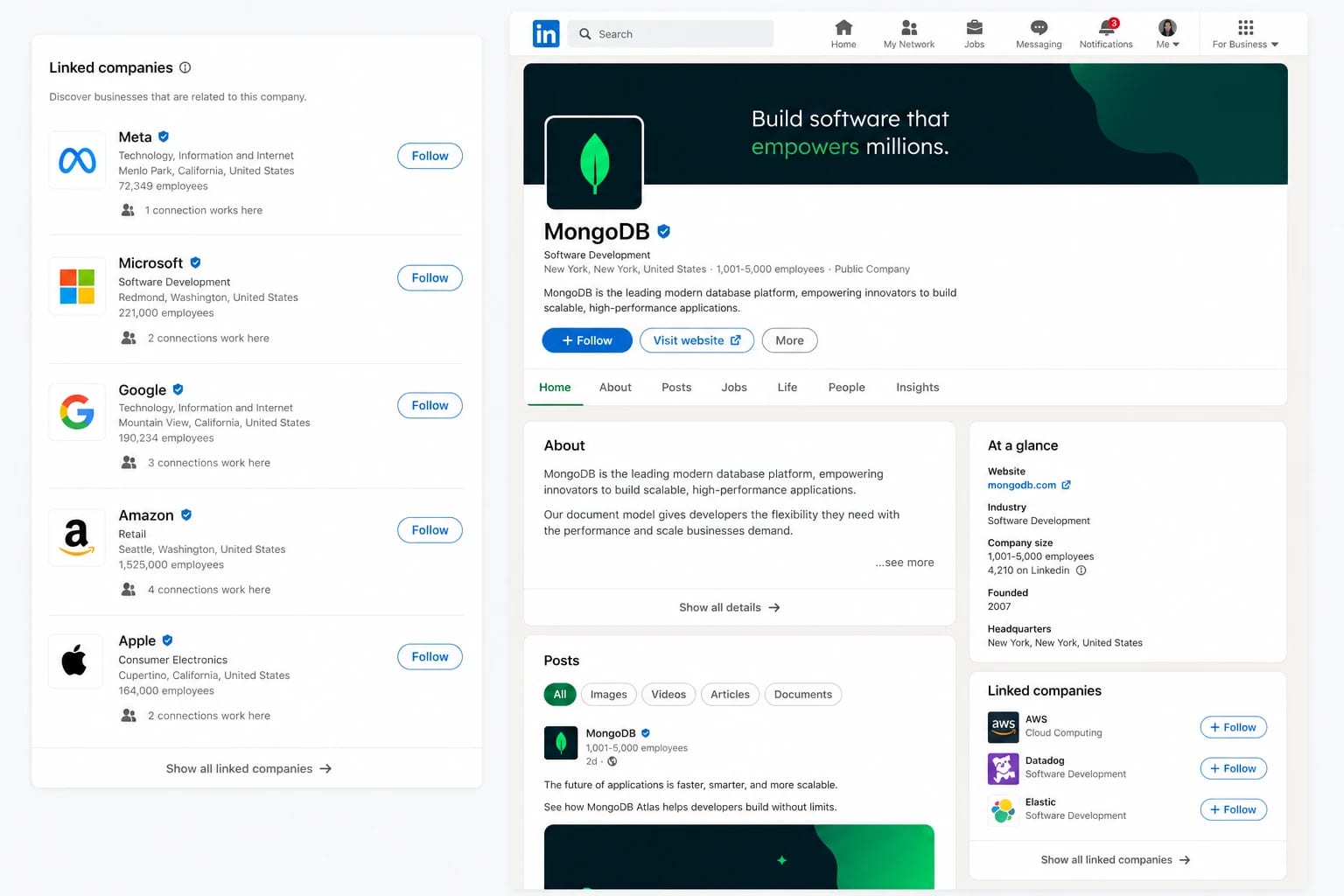Filter posts by Documents
Image resolution: width=1344 pixels, height=896 pixels.
point(803,695)
